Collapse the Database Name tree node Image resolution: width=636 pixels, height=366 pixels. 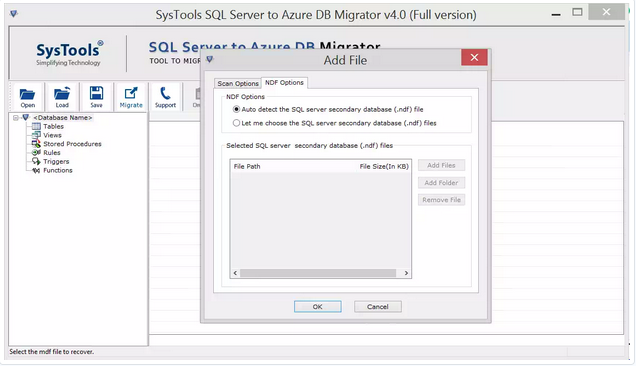[15, 118]
